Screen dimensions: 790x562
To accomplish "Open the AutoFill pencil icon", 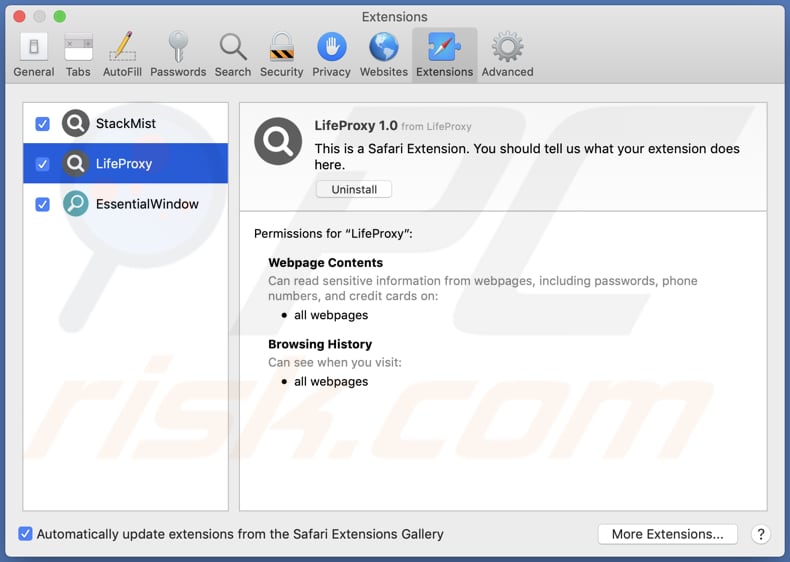I will pos(122,47).
